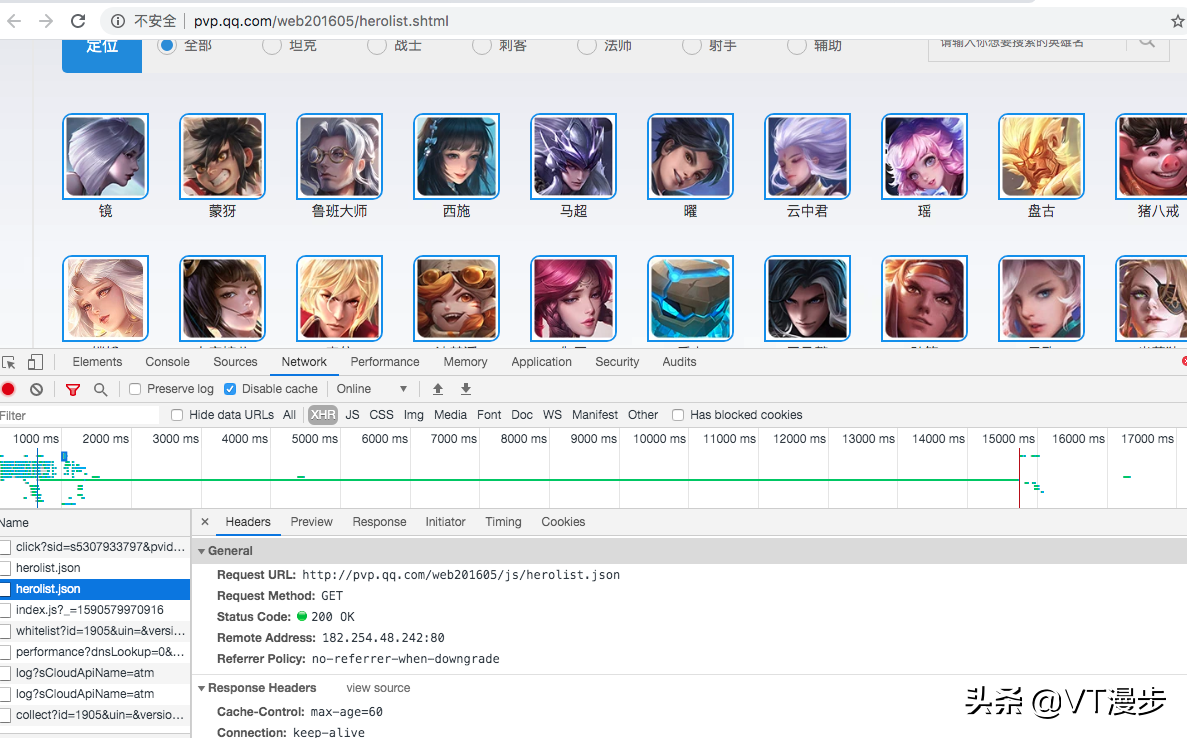Screen dimensions: 1187x738
Task: Check the Hide data URLs checkbox
Action: [177, 415]
